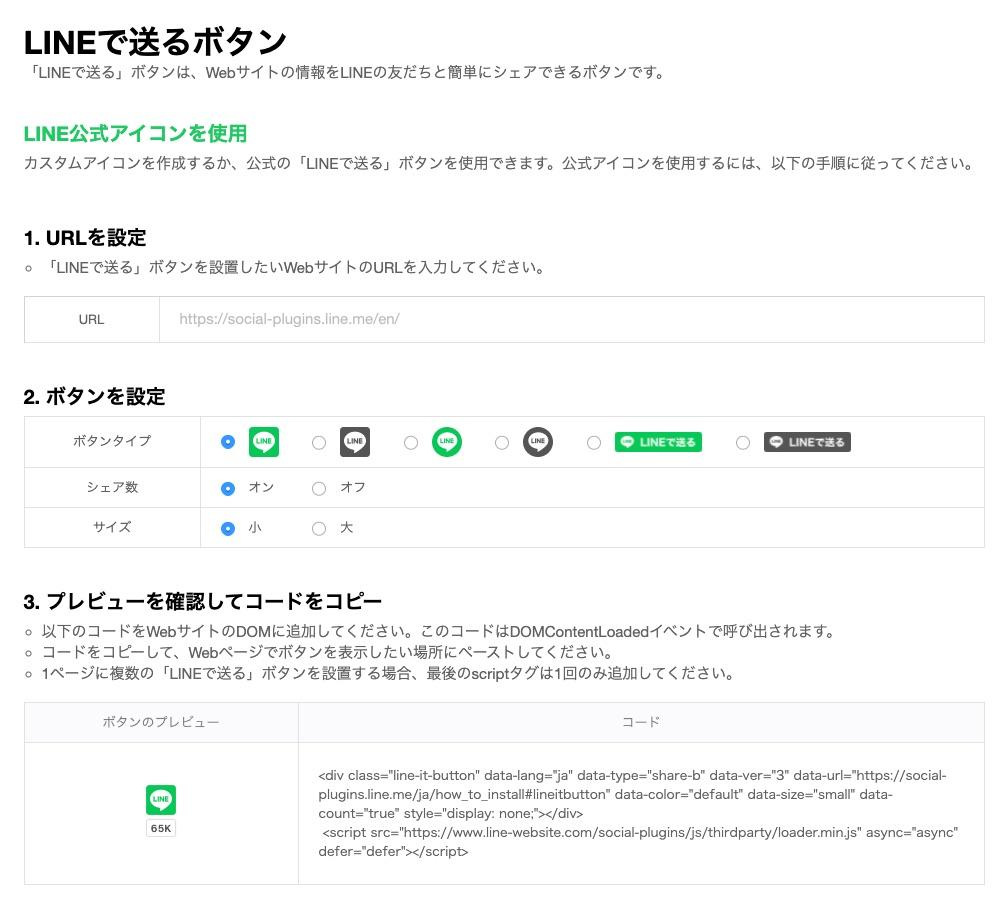Click the 'ボタンタイプ' row label
The image size is (1004, 908).
click(x=112, y=441)
